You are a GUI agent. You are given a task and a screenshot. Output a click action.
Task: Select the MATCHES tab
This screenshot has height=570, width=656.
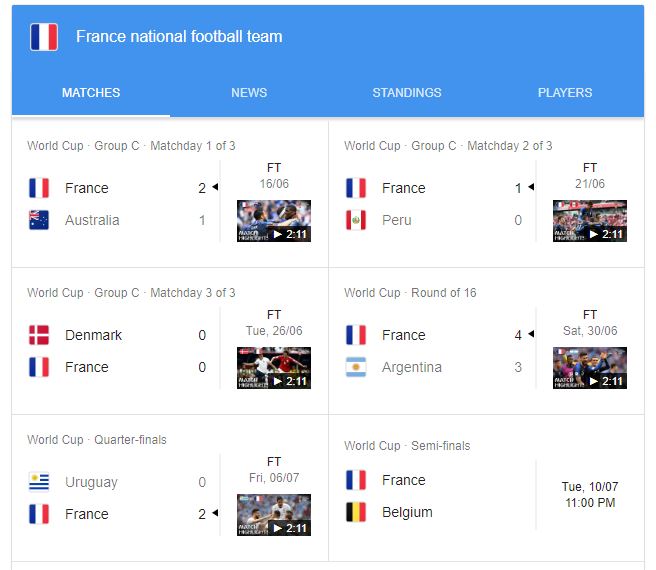tap(91, 92)
